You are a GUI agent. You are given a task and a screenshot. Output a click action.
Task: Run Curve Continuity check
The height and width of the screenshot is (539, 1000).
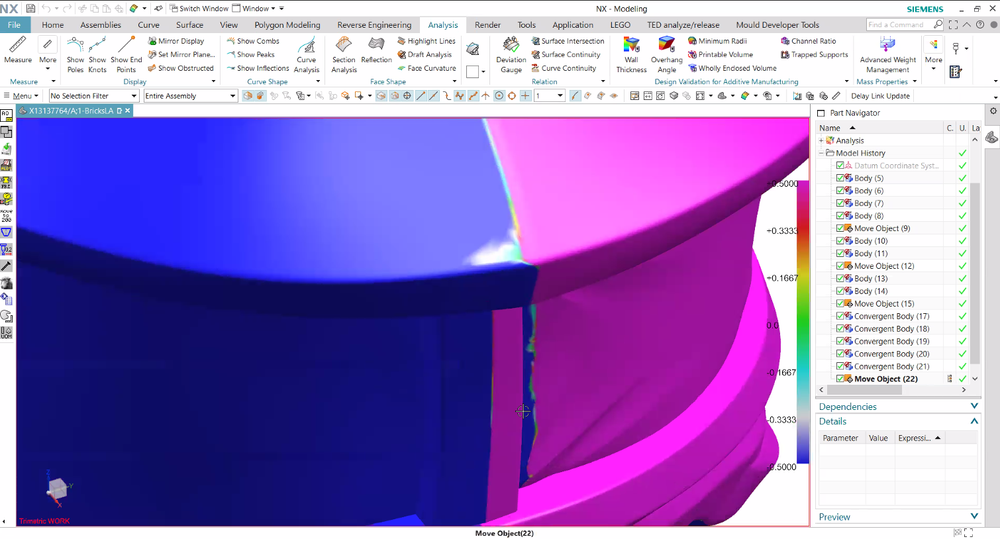(564, 68)
